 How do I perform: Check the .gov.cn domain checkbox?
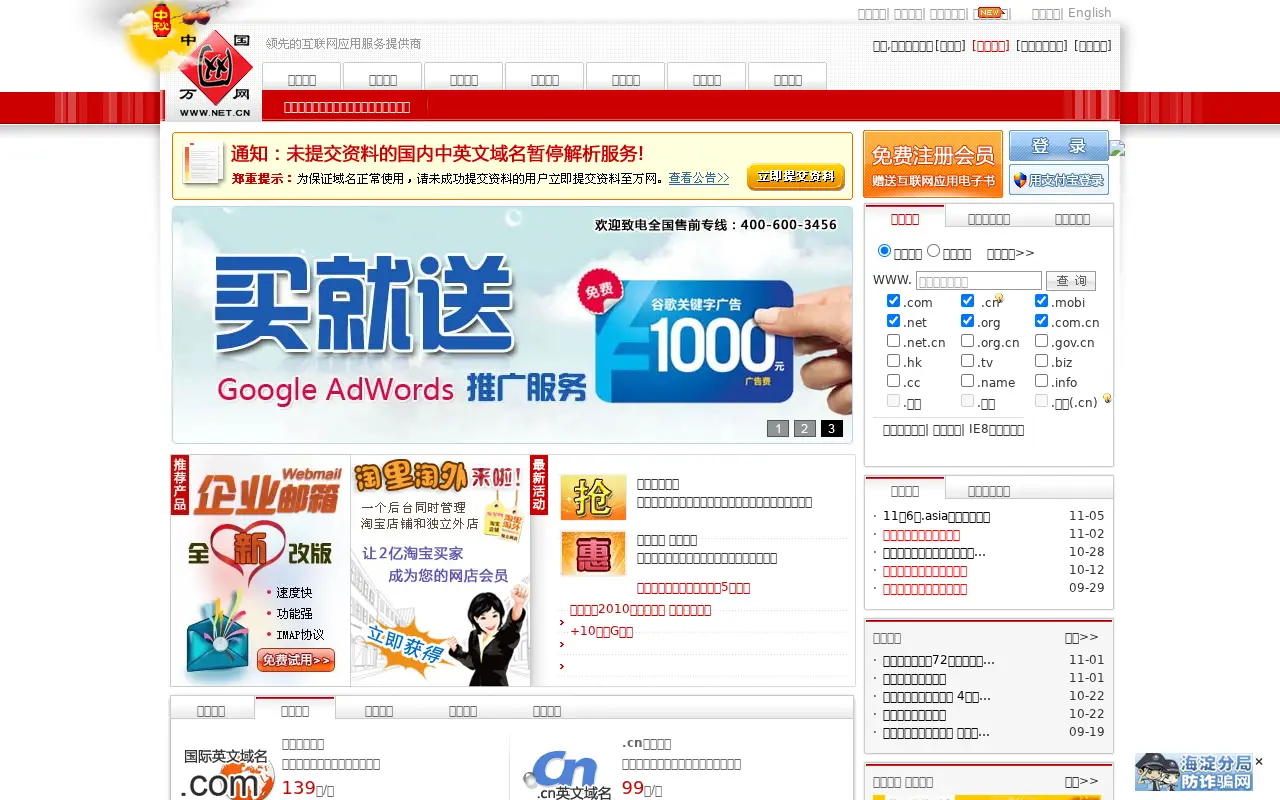click(1041, 341)
